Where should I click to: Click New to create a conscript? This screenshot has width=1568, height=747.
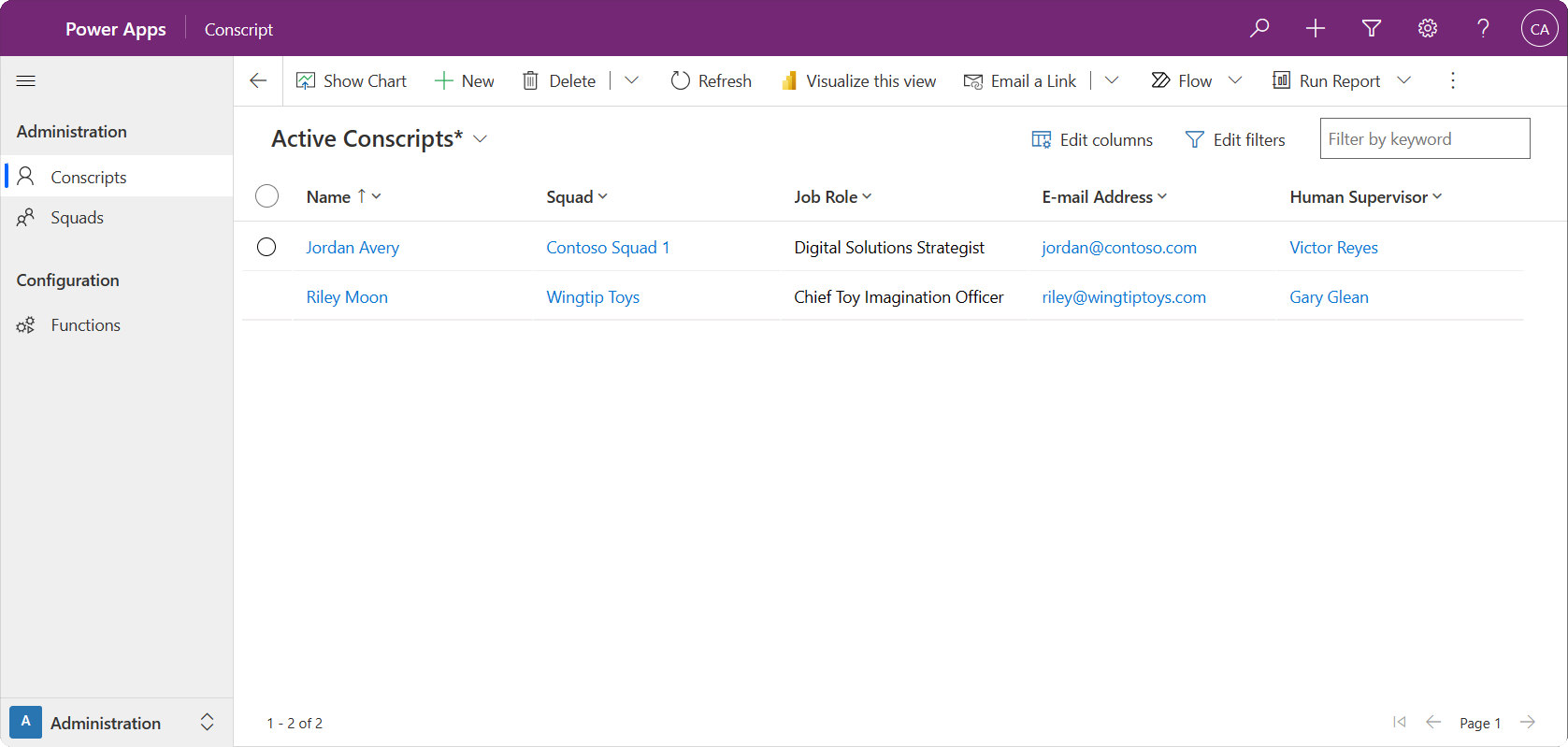465,81
